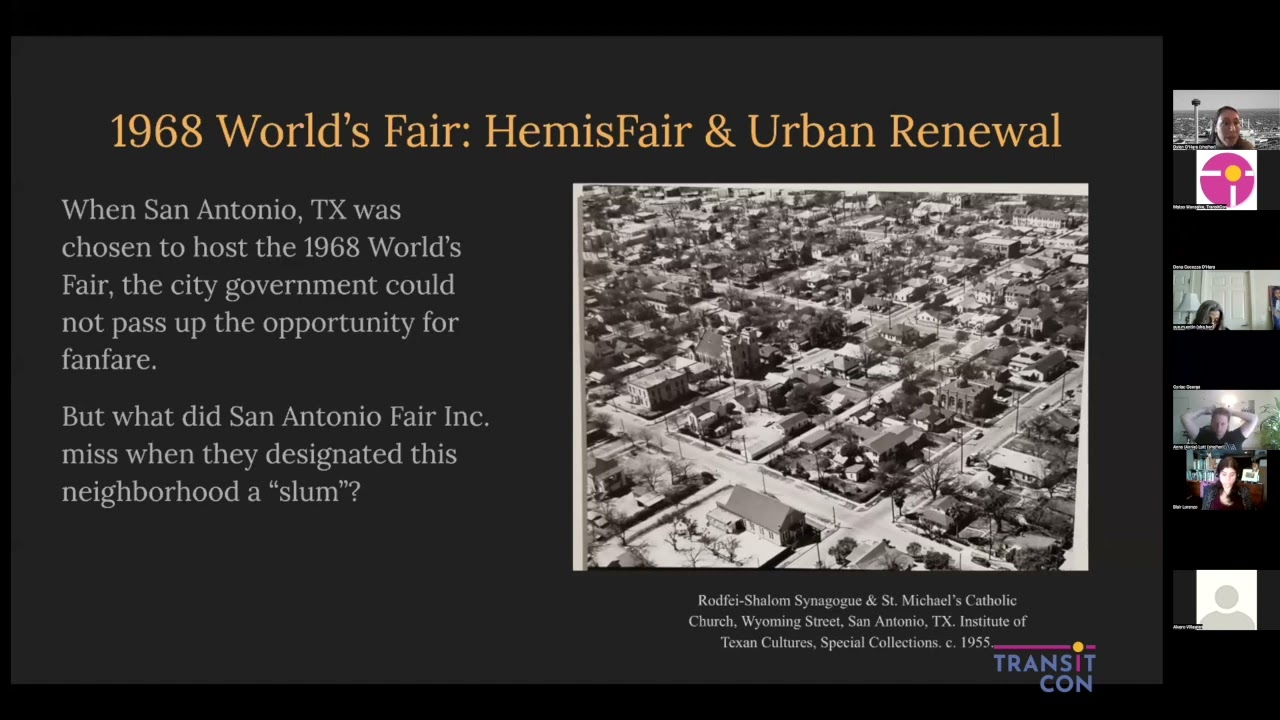
Task: Click the TransitCon logo on the slide
Action: 1045,668
